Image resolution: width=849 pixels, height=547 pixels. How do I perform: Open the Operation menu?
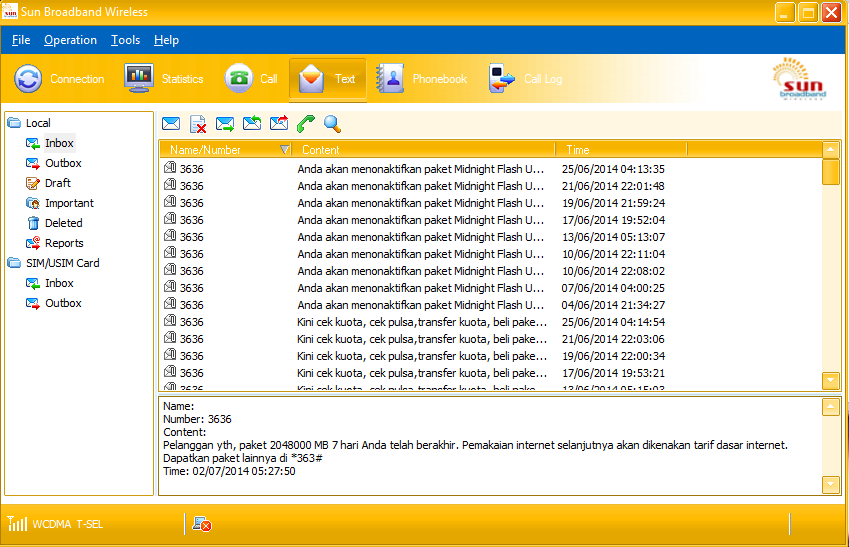pos(70,40)
